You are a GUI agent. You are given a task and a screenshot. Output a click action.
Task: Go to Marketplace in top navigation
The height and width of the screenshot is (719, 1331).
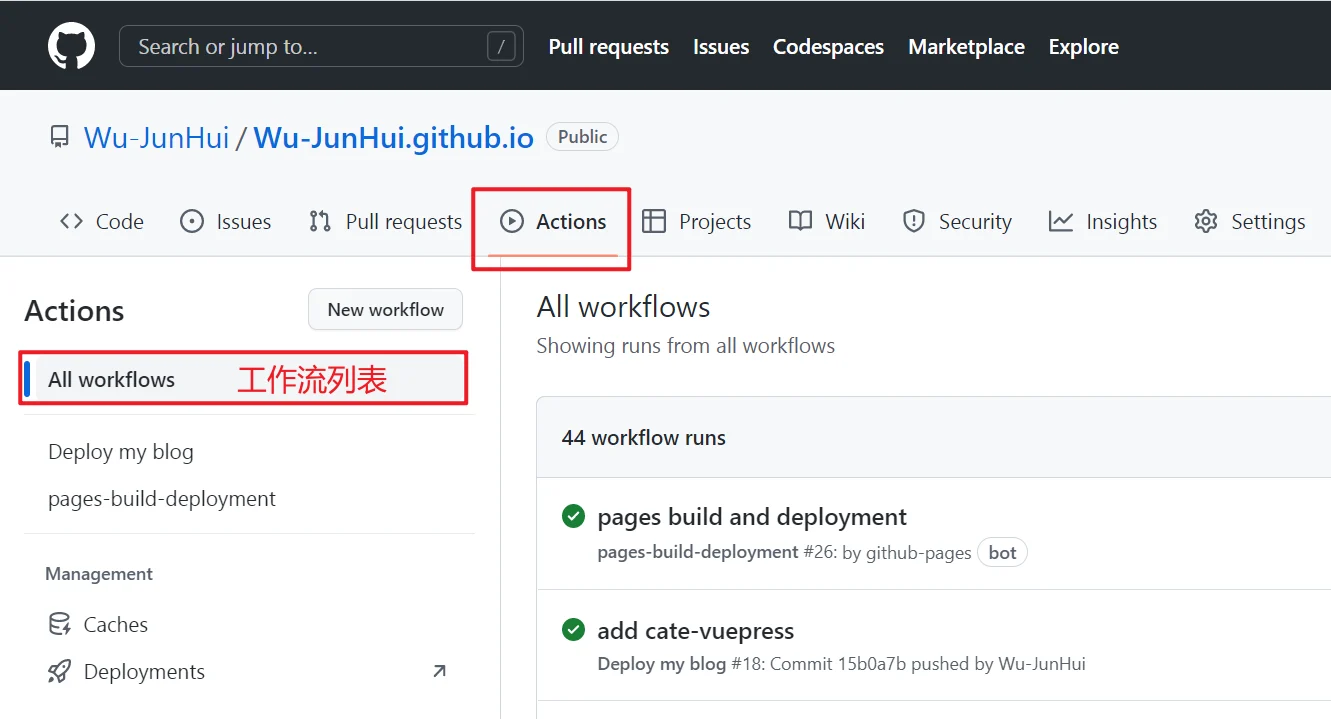coord(966,46)
